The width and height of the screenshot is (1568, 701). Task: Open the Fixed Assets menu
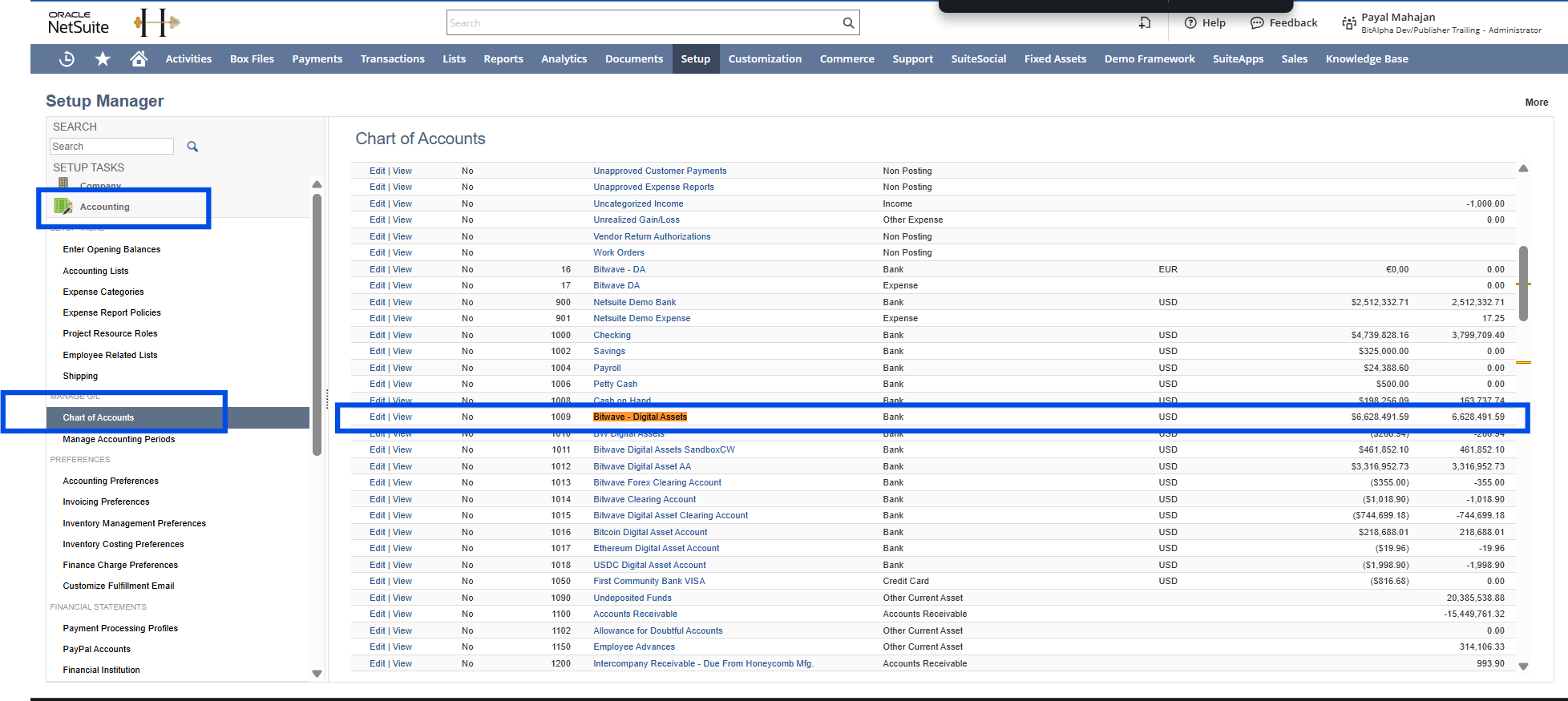(1055, 58)
